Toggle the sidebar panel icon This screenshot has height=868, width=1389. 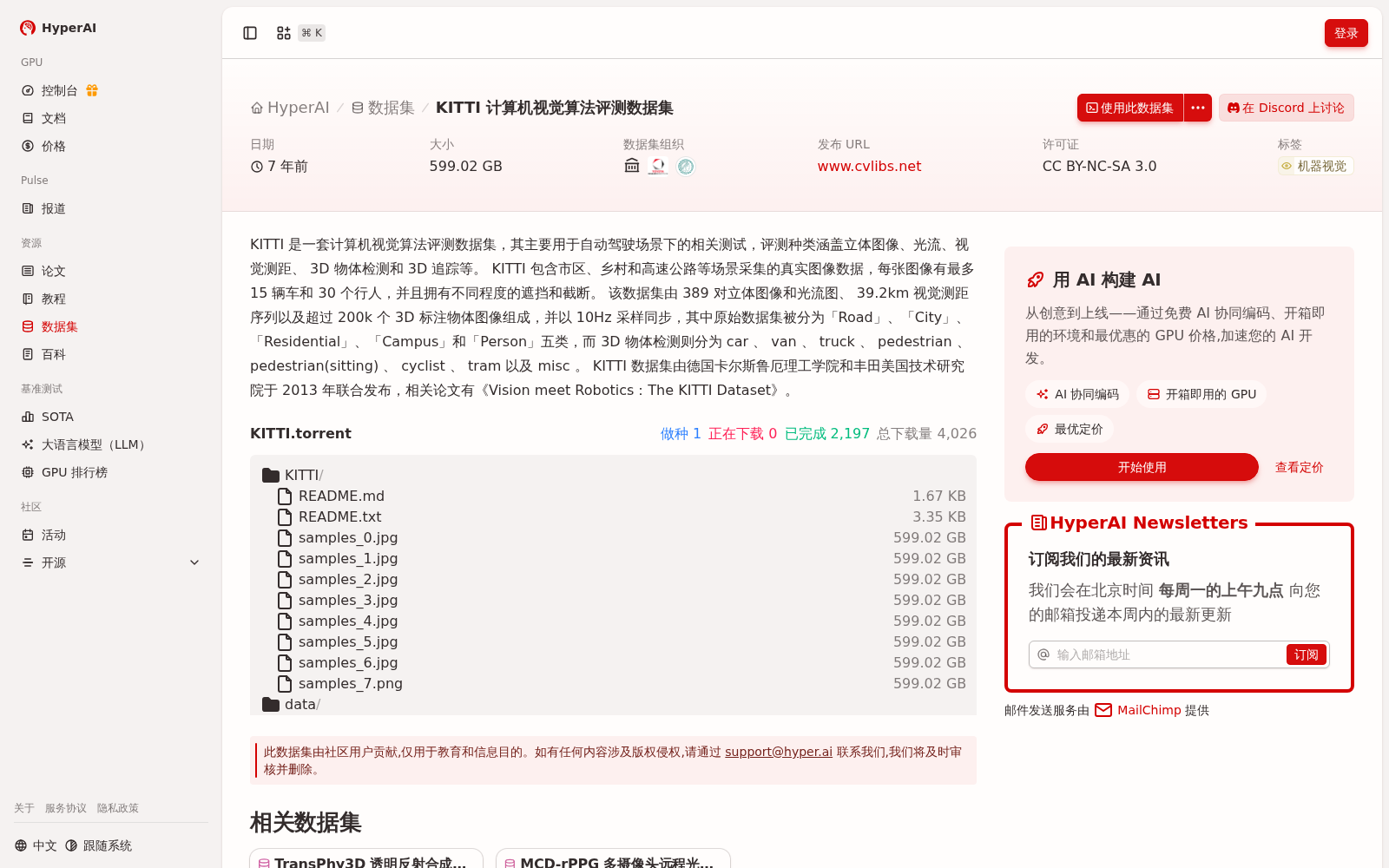(x=250, y=33)
